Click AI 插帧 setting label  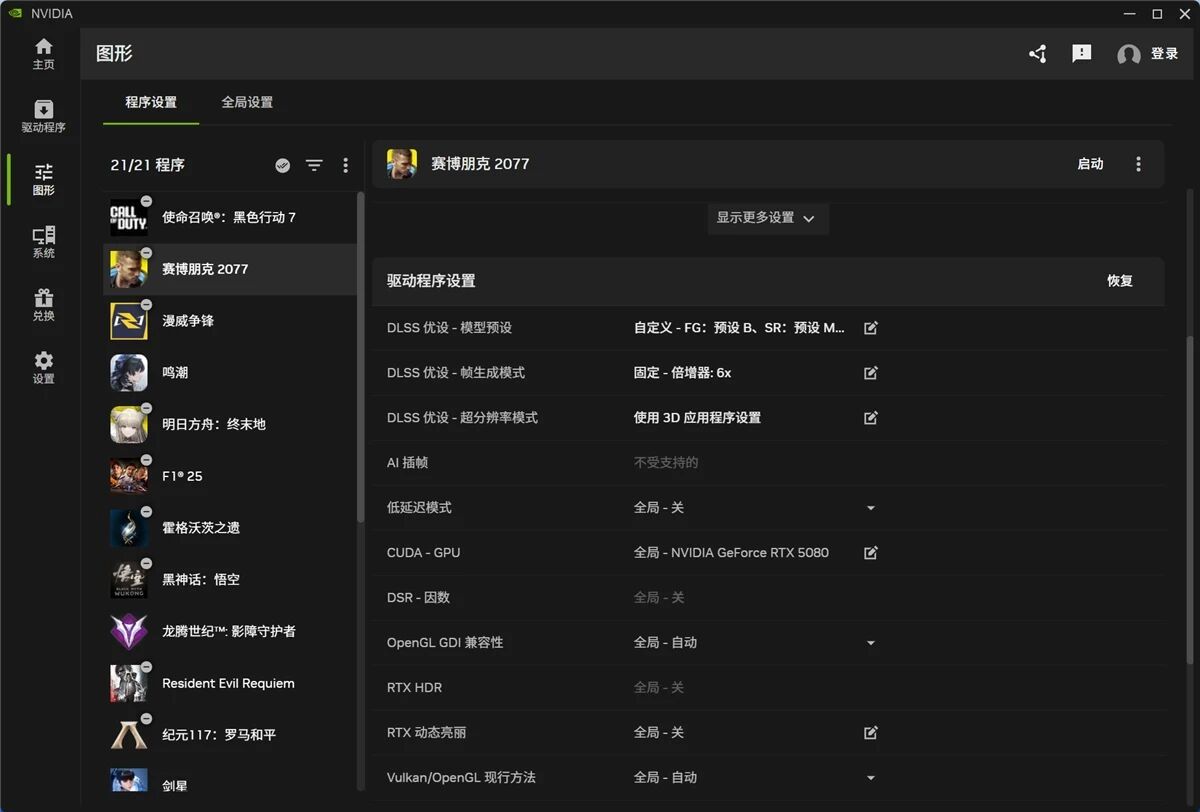[x=407, y=463]
